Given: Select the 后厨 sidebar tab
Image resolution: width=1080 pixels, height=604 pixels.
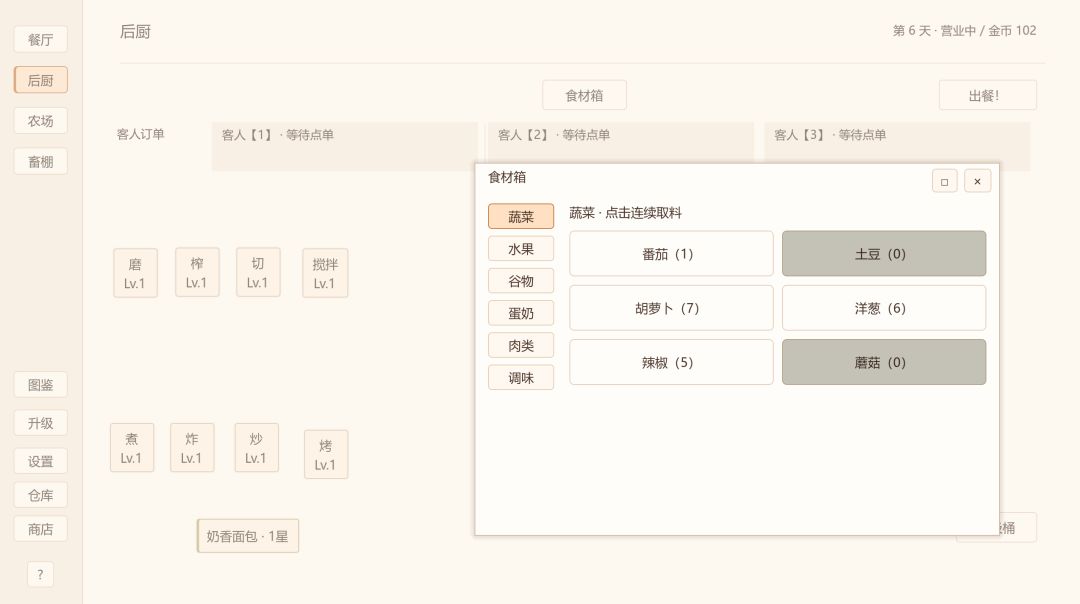Looking at the screenshot, I should 41,80.
